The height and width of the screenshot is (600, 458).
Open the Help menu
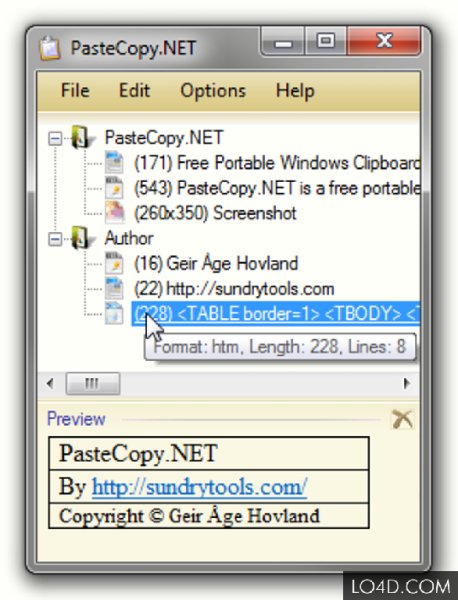click(x=295, y=91)
